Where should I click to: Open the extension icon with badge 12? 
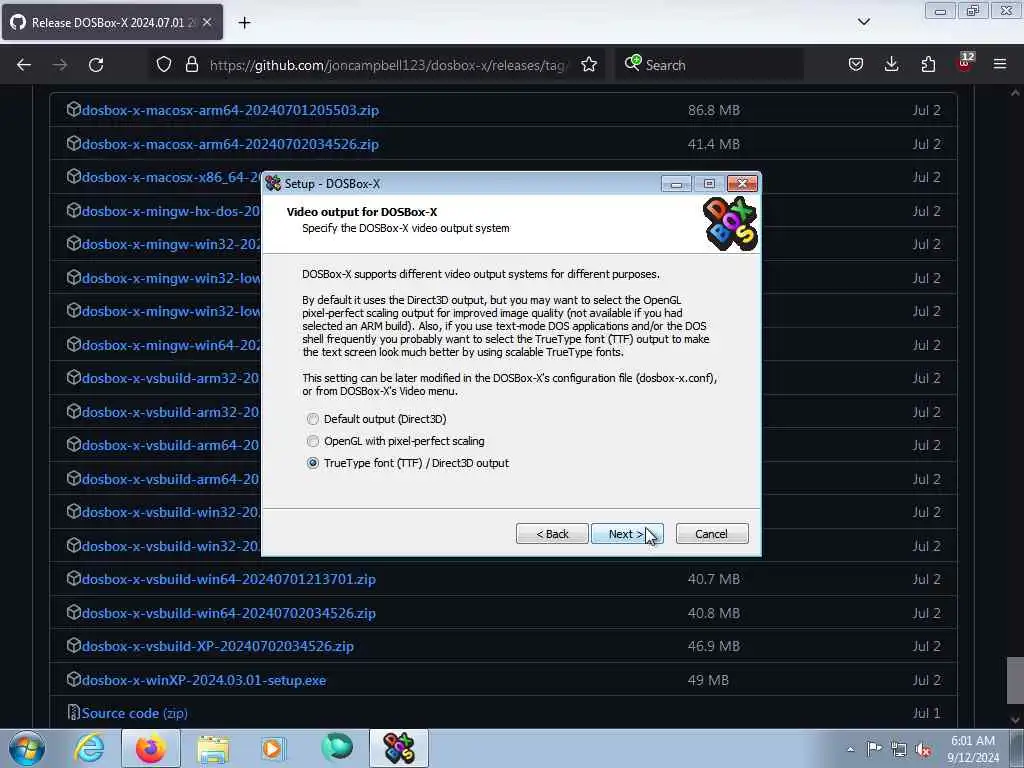pyautogui.click(x=965, y=63)
